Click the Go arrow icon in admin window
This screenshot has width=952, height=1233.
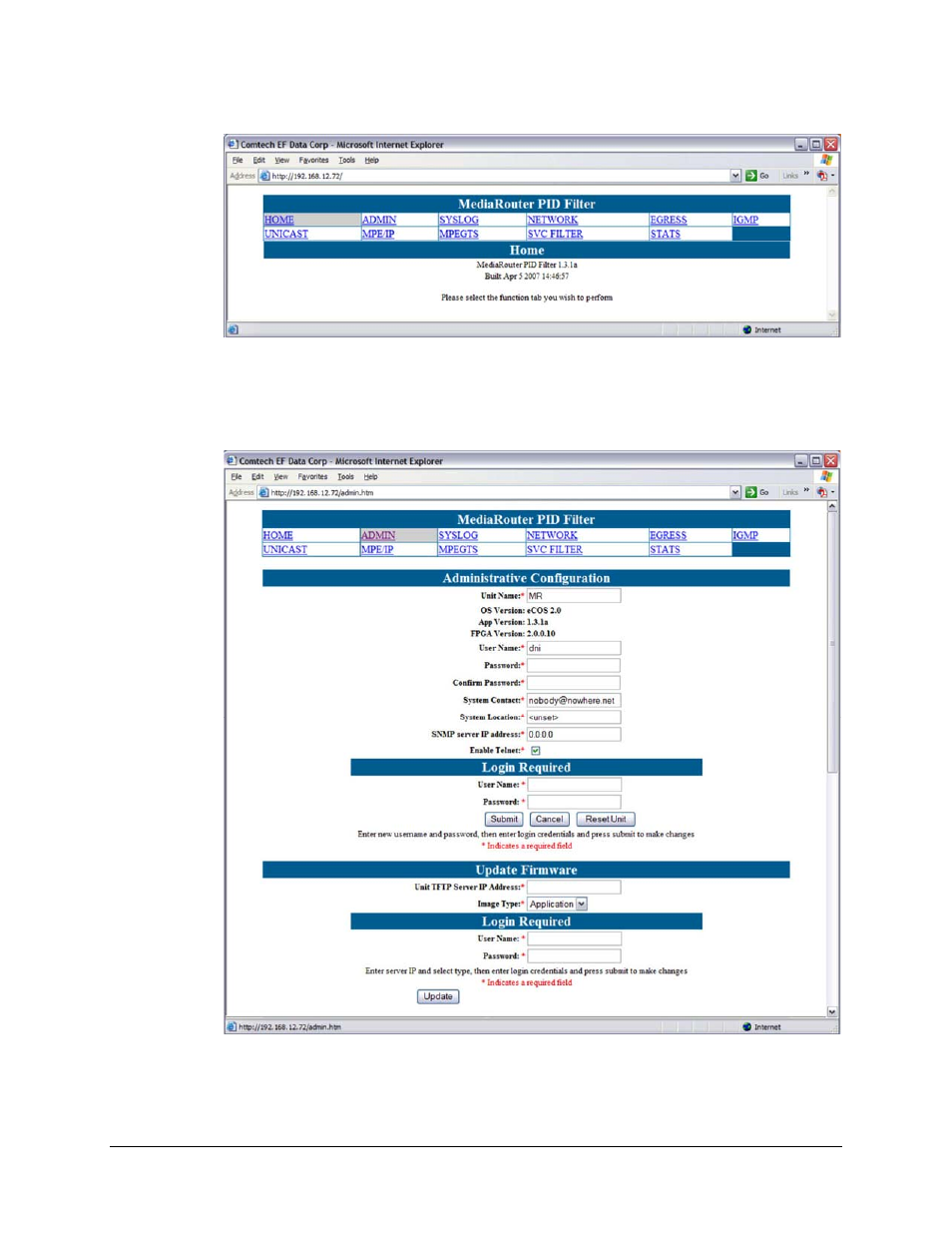click(x=751, y=492)
